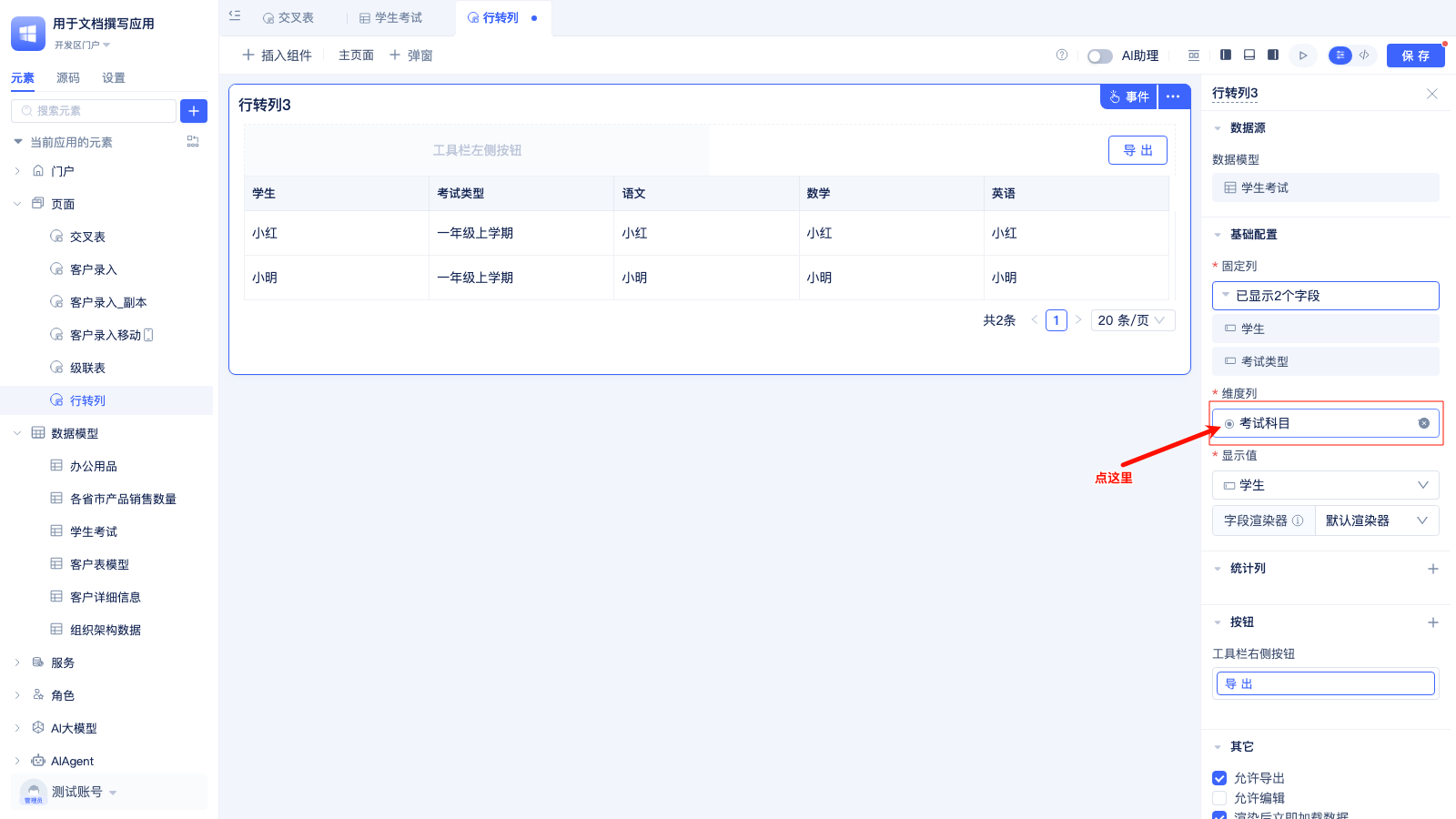
Task: Toggle the 允许导出 checkbox
Action: (x=1219, y=778)
